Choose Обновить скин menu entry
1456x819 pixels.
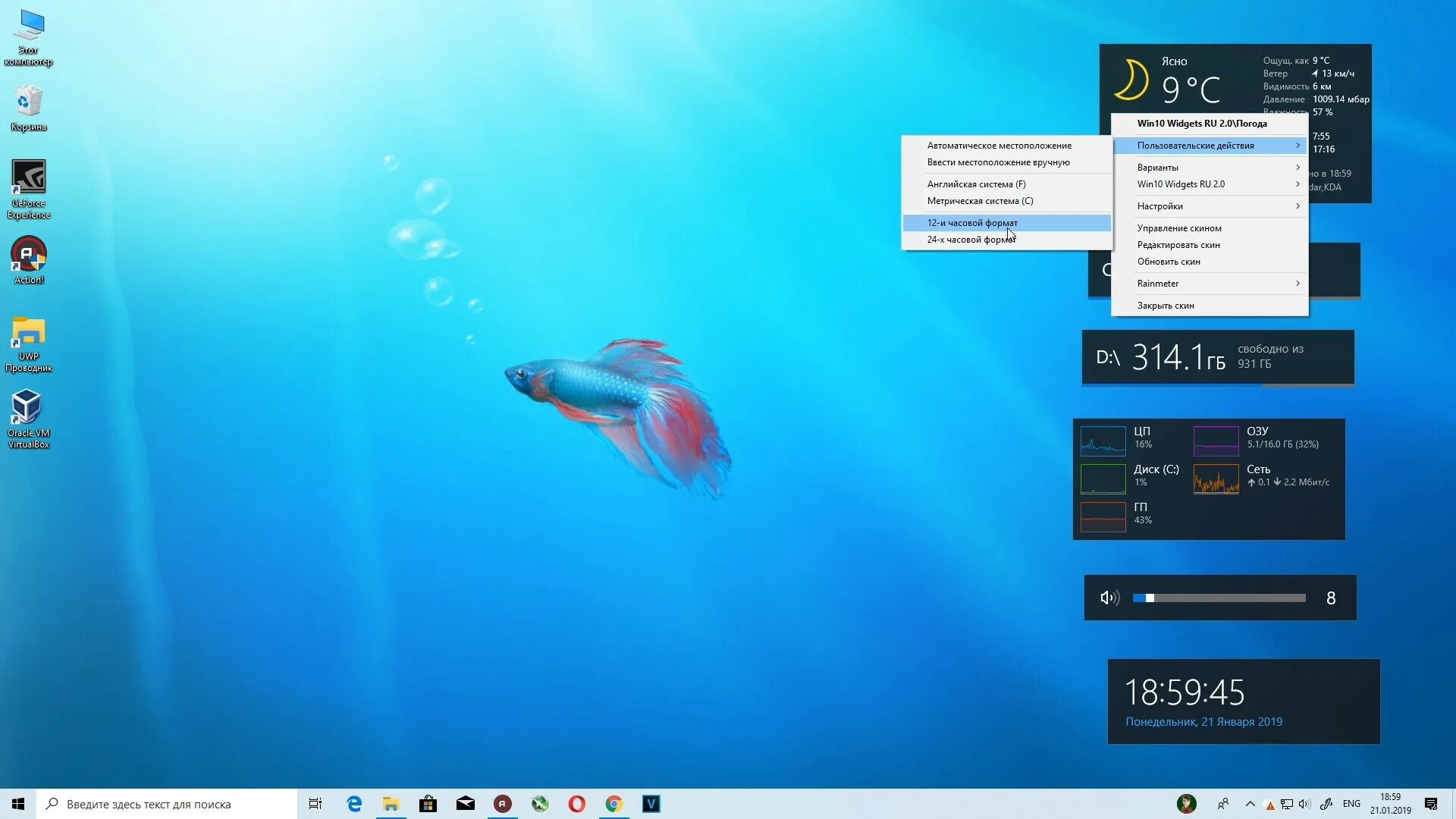point(1169,262)
